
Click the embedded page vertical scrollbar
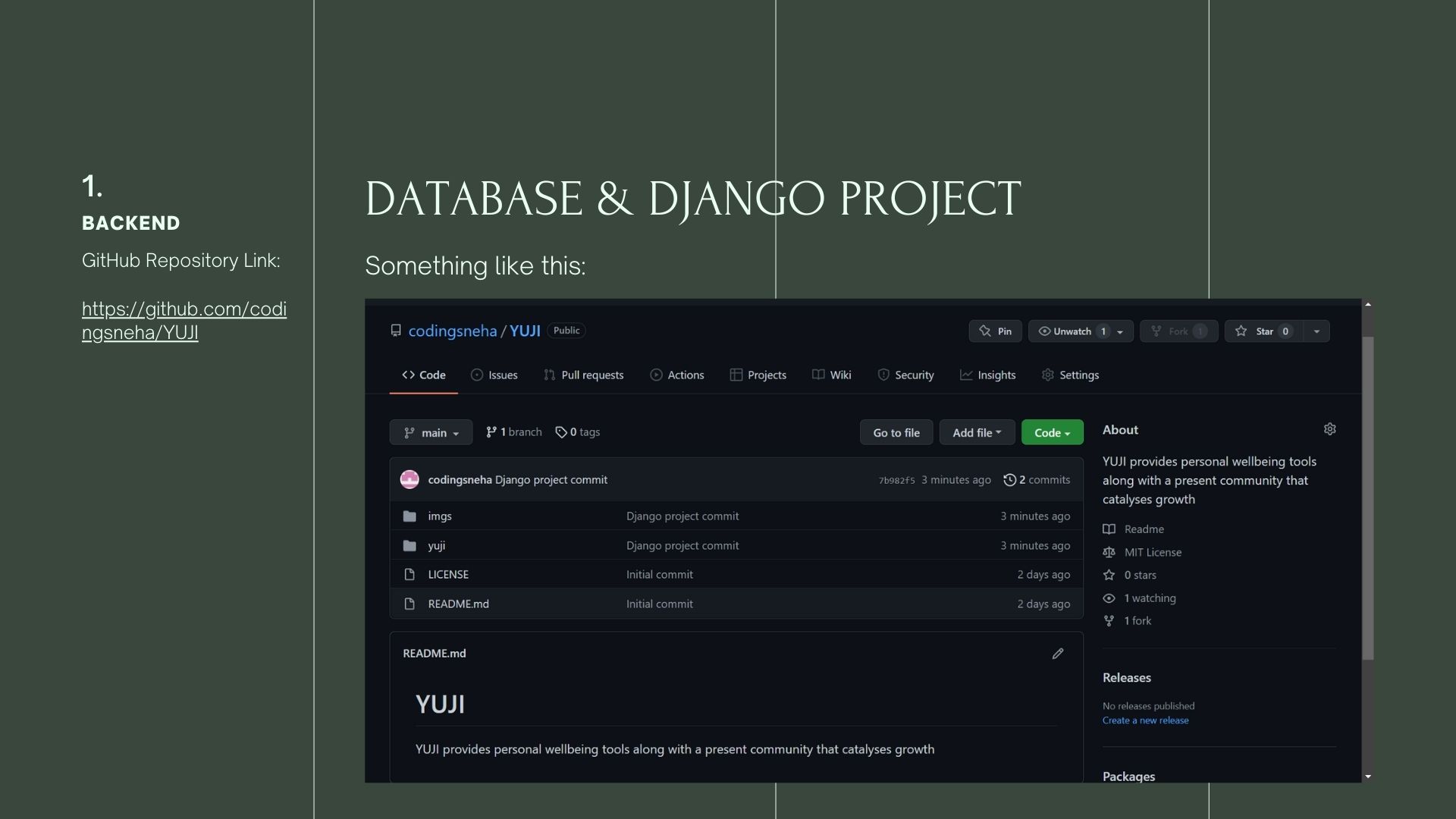pyautogui.click(x=1368, y=498)
